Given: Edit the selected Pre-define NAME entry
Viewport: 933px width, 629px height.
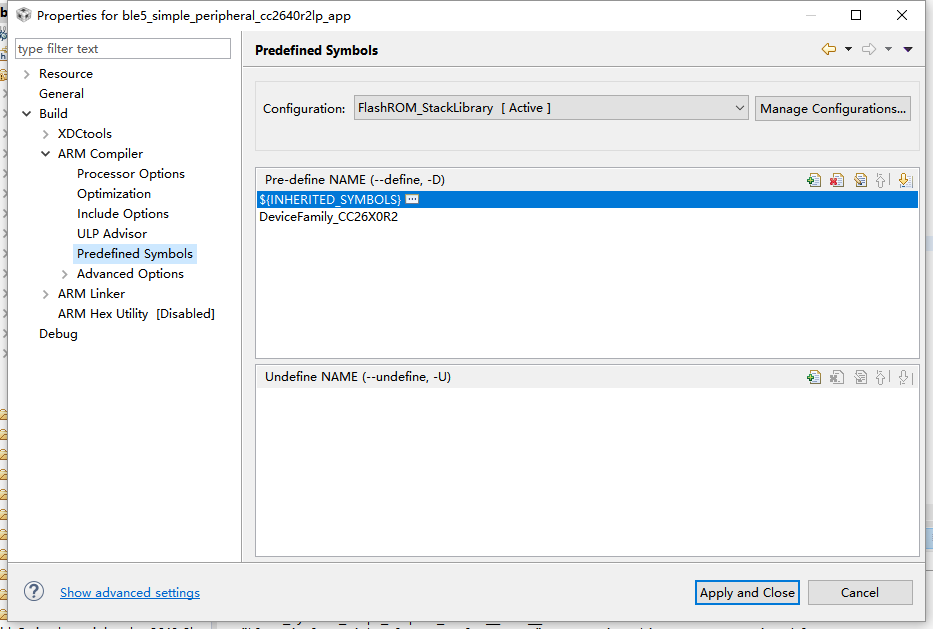Looking at the screenshot, I should 860,180.
